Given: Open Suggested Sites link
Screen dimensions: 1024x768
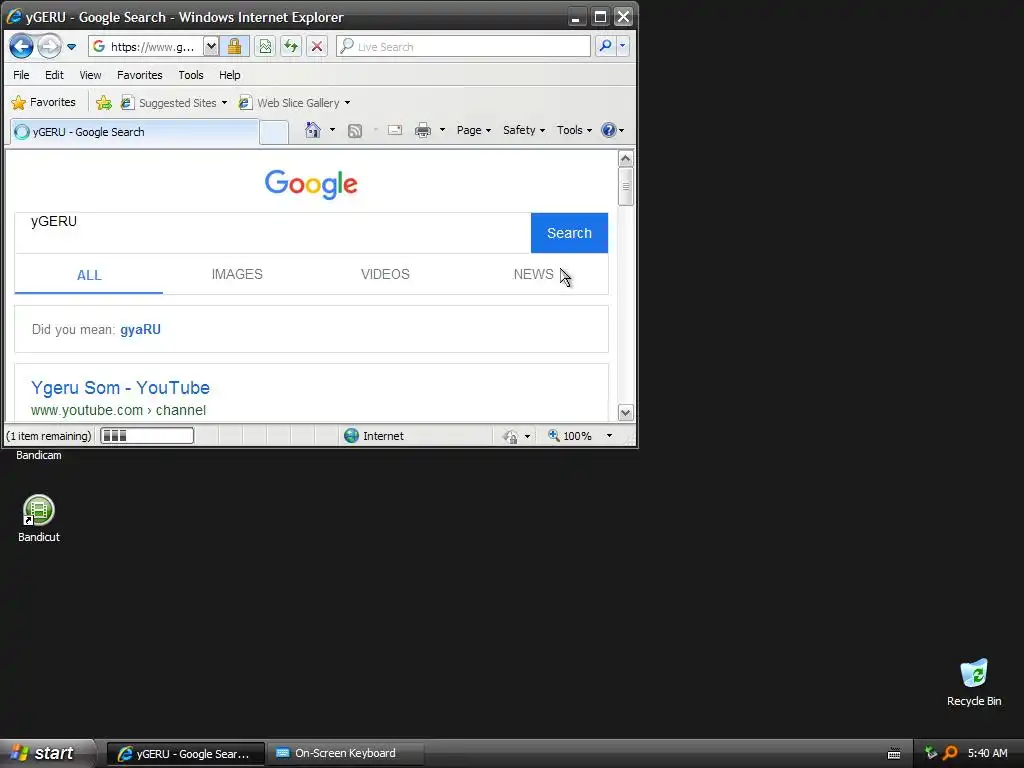Looking at the screenshot, I should click(x=174, y=103).
